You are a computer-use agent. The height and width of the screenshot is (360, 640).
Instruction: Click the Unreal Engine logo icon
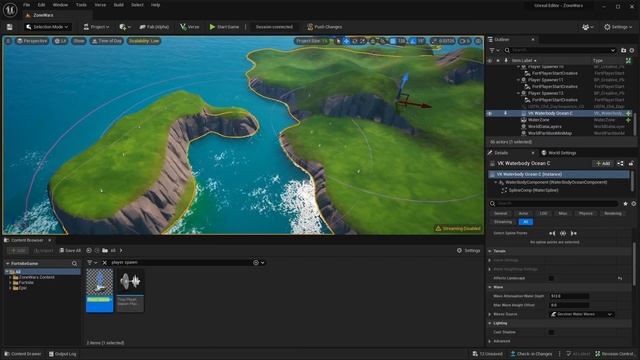(10, 9)
